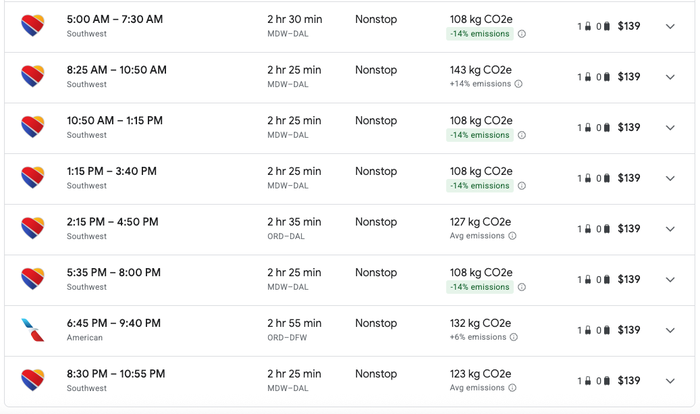Expand the 2:15 PM ORD–DAL flight row
The image size is (700, 414).
tap(670, 229)
